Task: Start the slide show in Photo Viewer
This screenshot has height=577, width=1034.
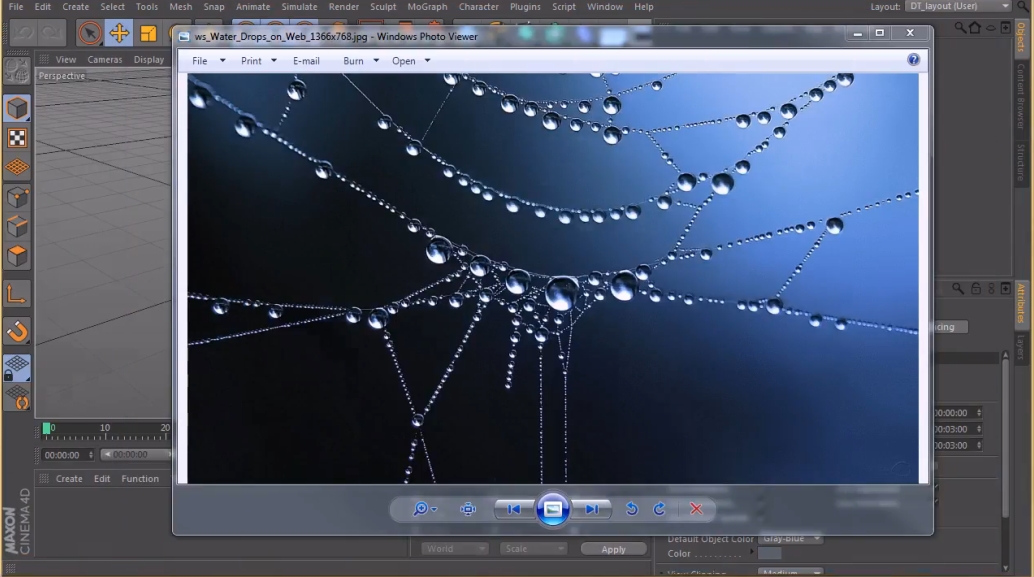Action: pos(553,509)
